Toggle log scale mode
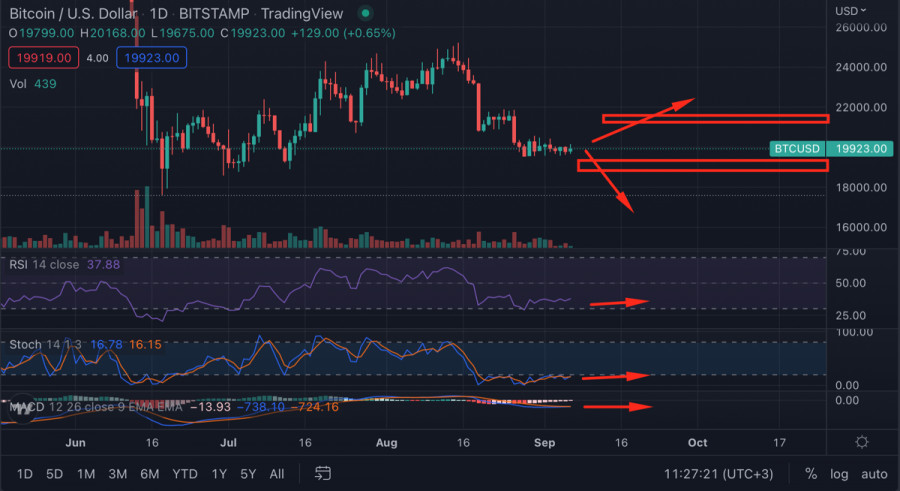Image resolution: width=900 pixels, height=491 pixels. click(839, 474)
